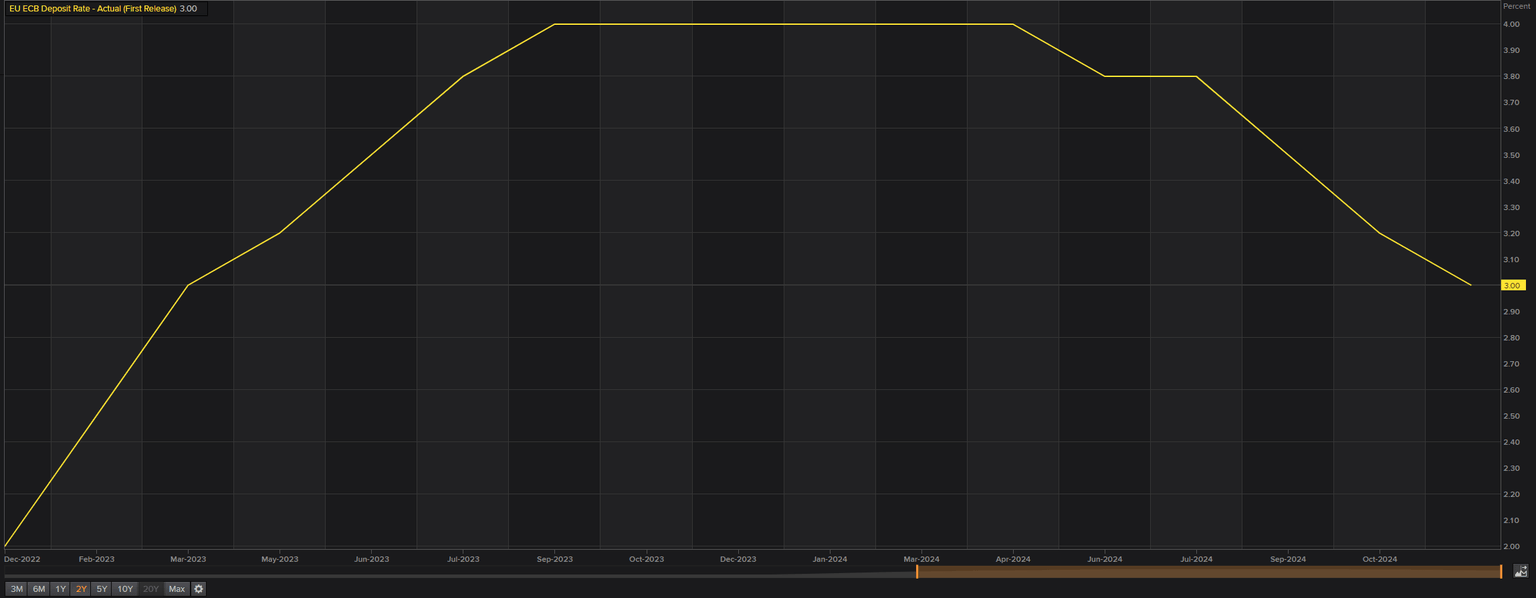1536x598 pixels.
Task: Click the 4.00 y-axis value label
Action: (x=1511, y=24)
